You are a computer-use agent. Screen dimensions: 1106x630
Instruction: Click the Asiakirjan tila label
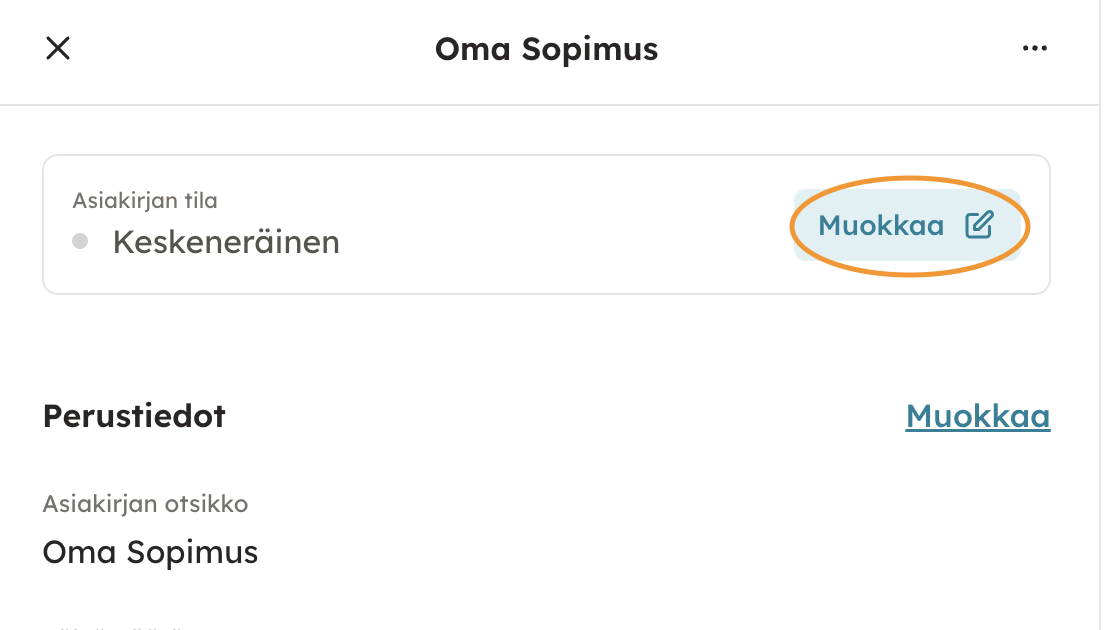(x=145, y=201)
